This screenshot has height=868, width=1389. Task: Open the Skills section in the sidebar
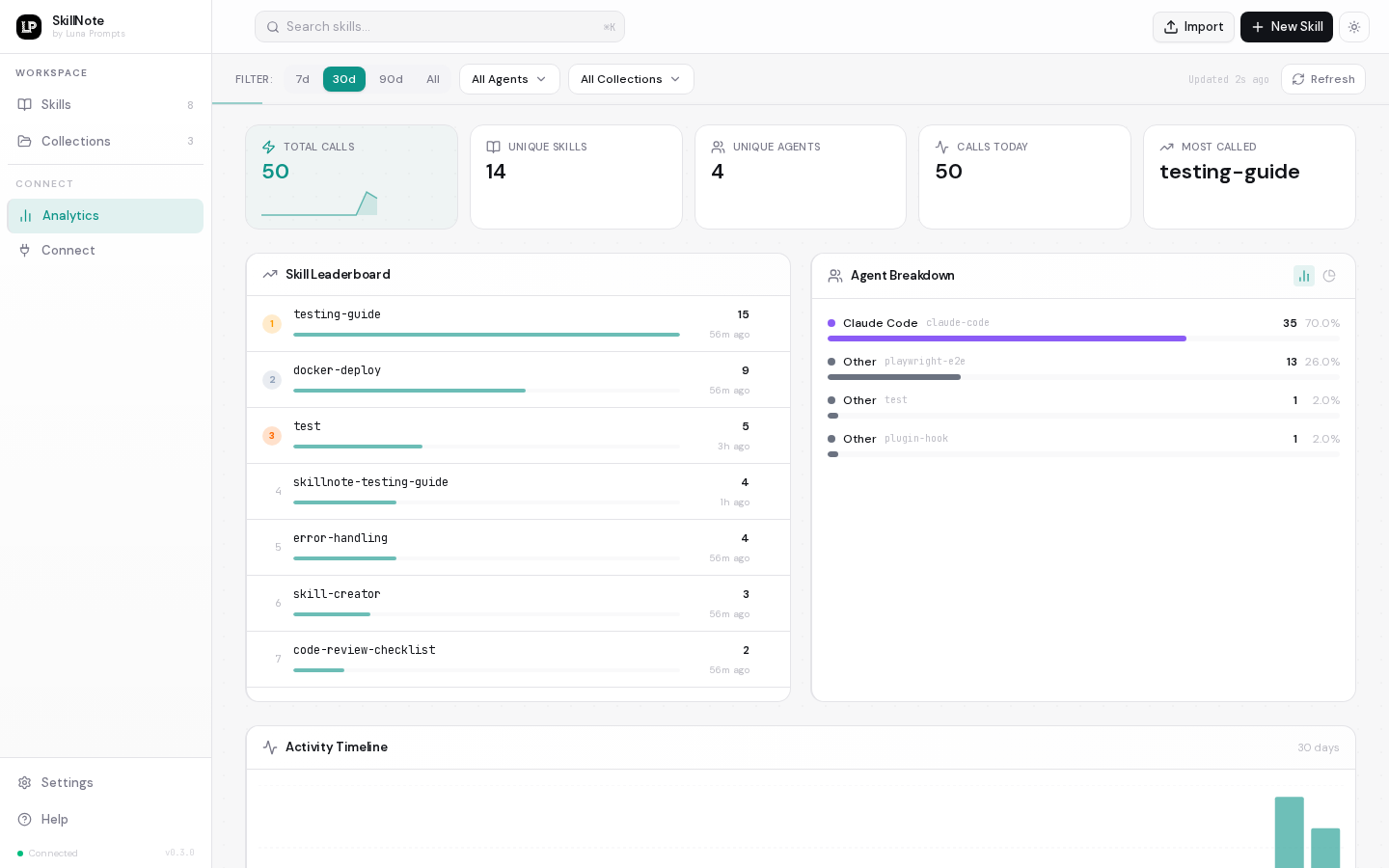[56, 105]
